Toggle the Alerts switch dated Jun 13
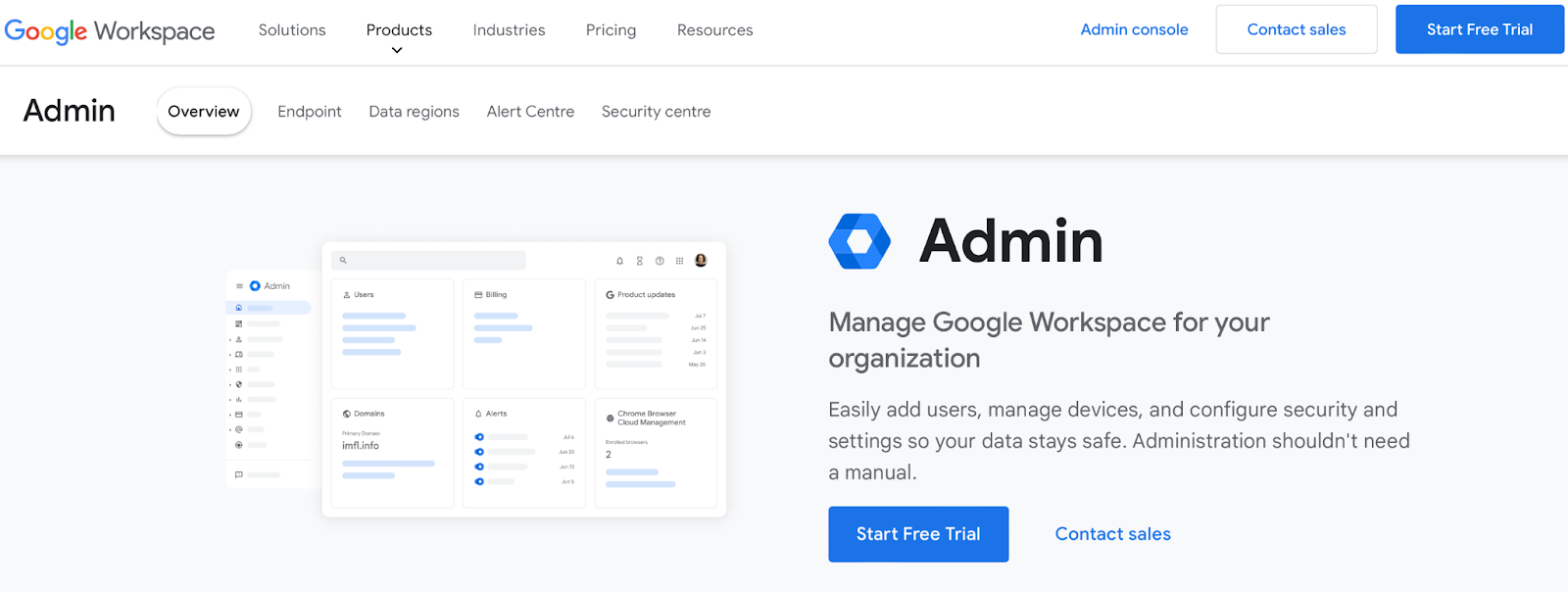The height and width of the screenshot is (593, 1568). [x=479, y=467]
